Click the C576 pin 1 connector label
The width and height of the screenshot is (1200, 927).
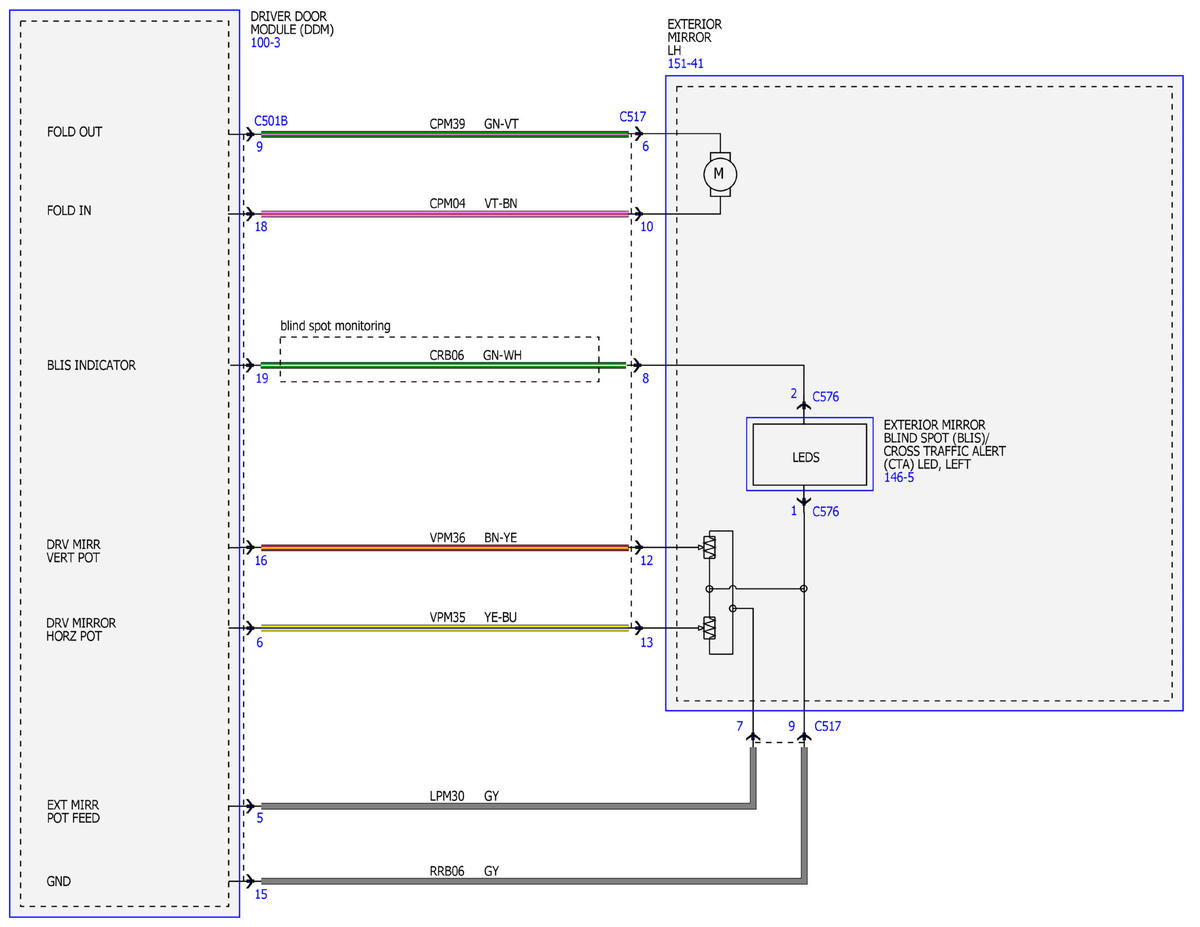826,511
